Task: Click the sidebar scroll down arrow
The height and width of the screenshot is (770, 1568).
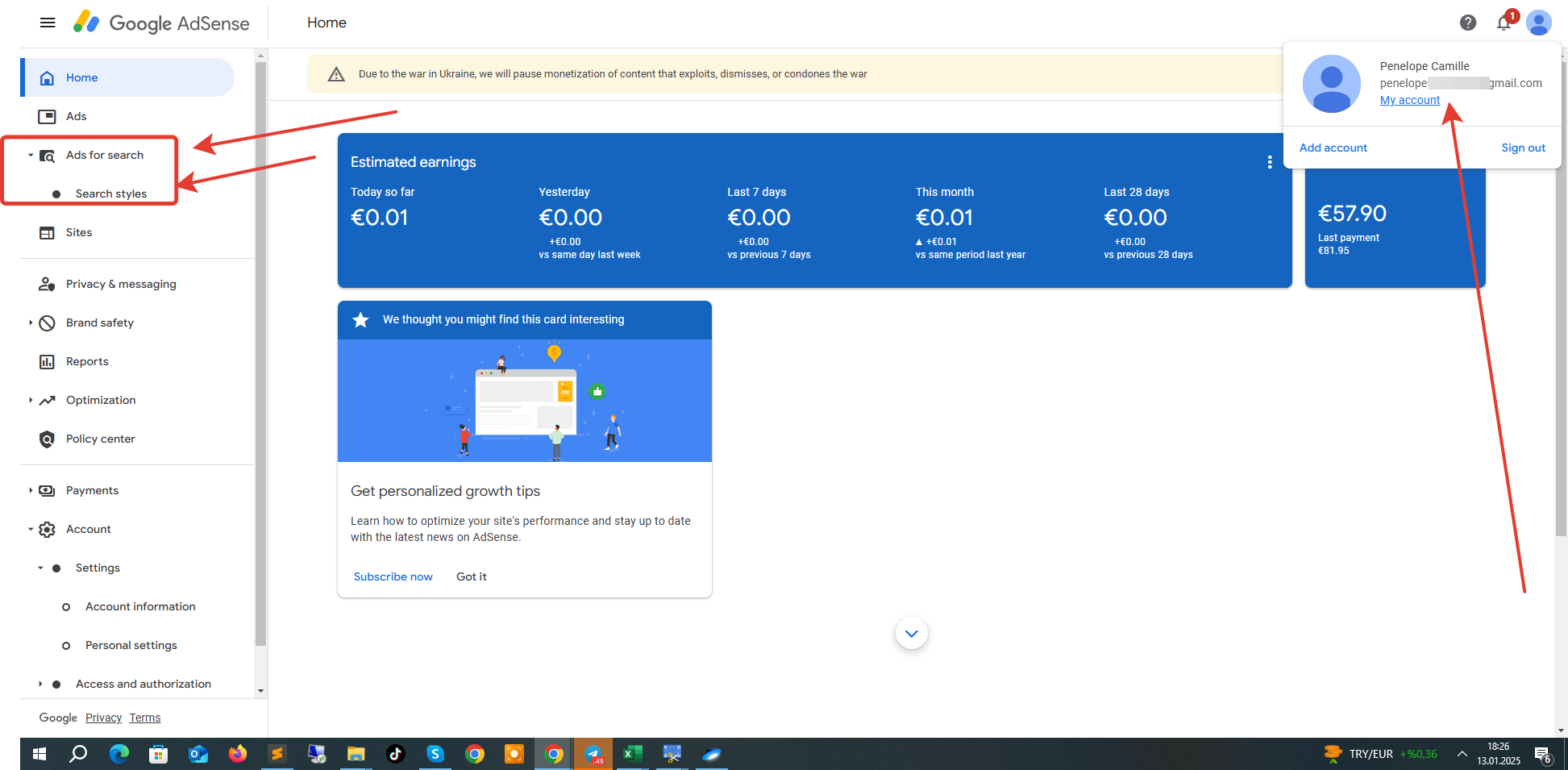Action: pyautogui.click(x=260, y=691)
